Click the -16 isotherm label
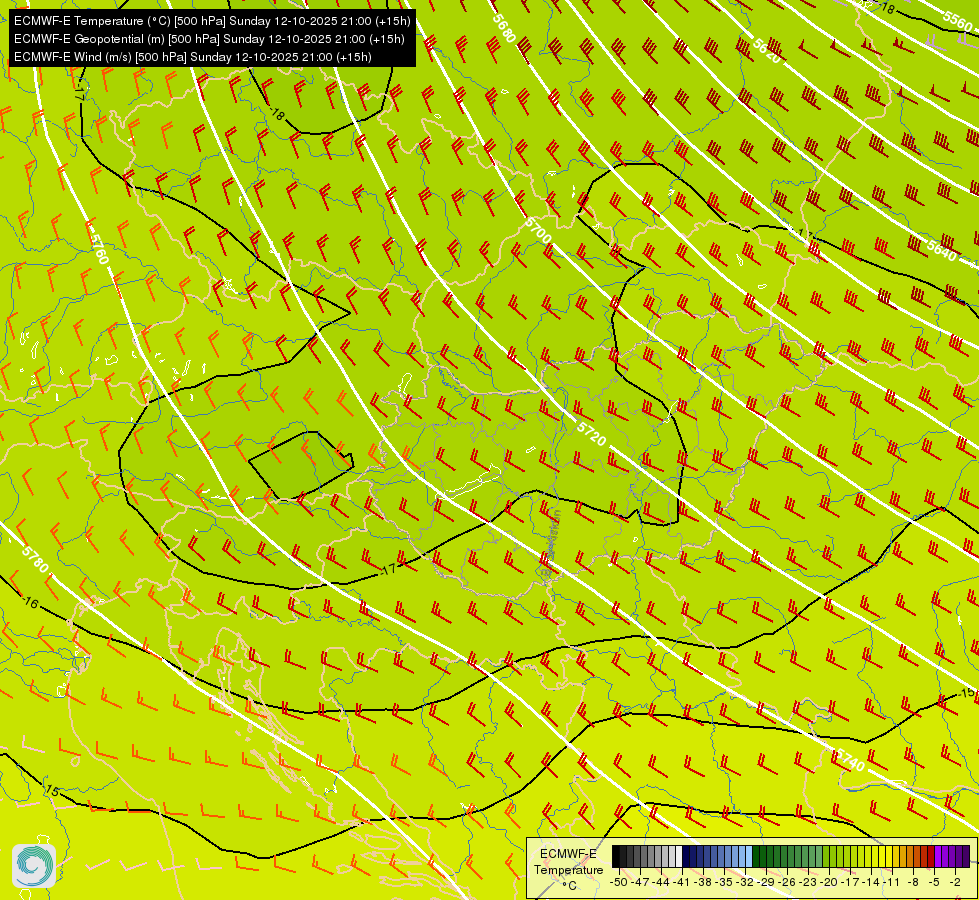This screenshot has height=900, width=979. pyautogui.click(x=30, y=603)
